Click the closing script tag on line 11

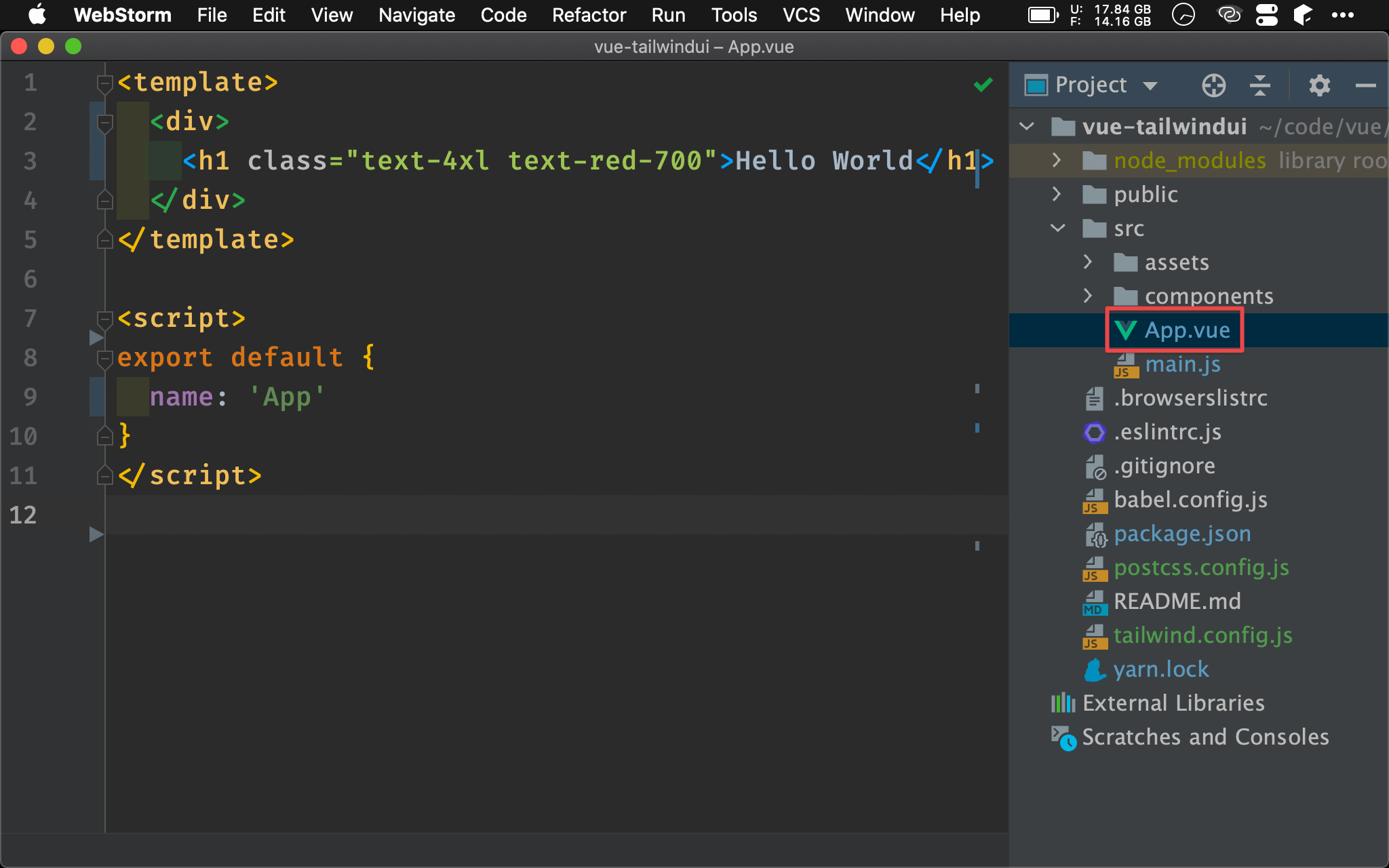[190, 476]
